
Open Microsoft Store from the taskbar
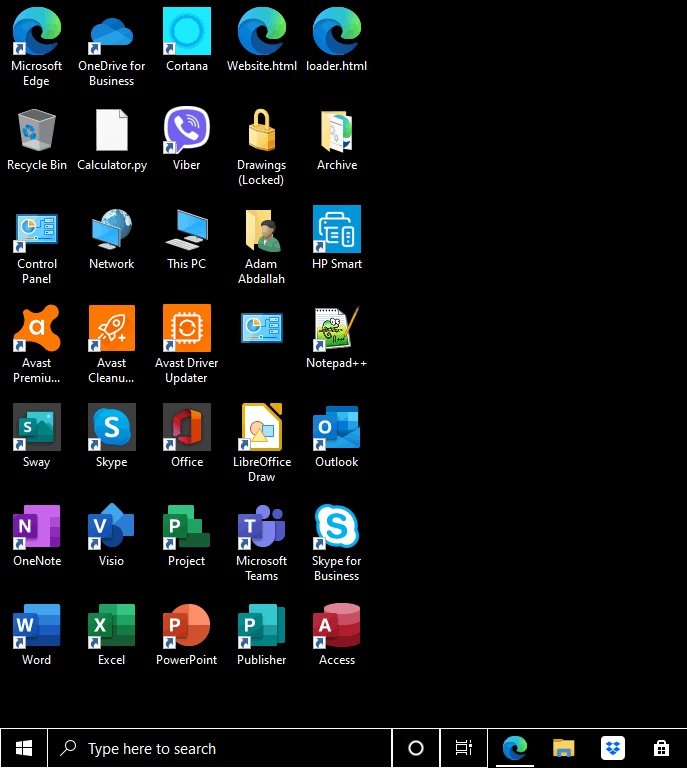661,748
